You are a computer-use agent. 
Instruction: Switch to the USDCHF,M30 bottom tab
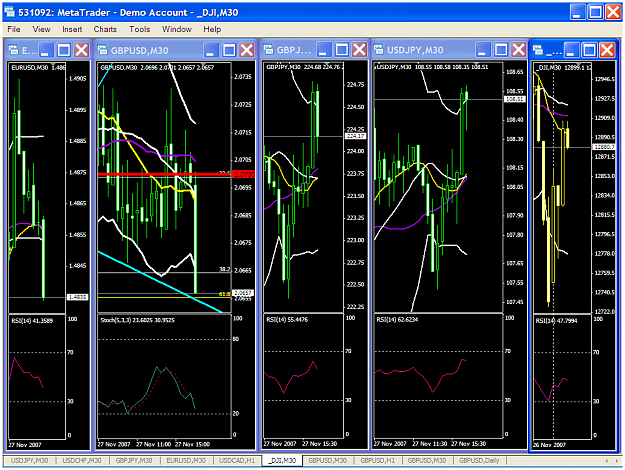pyautogui.click(x=82, y=460)
